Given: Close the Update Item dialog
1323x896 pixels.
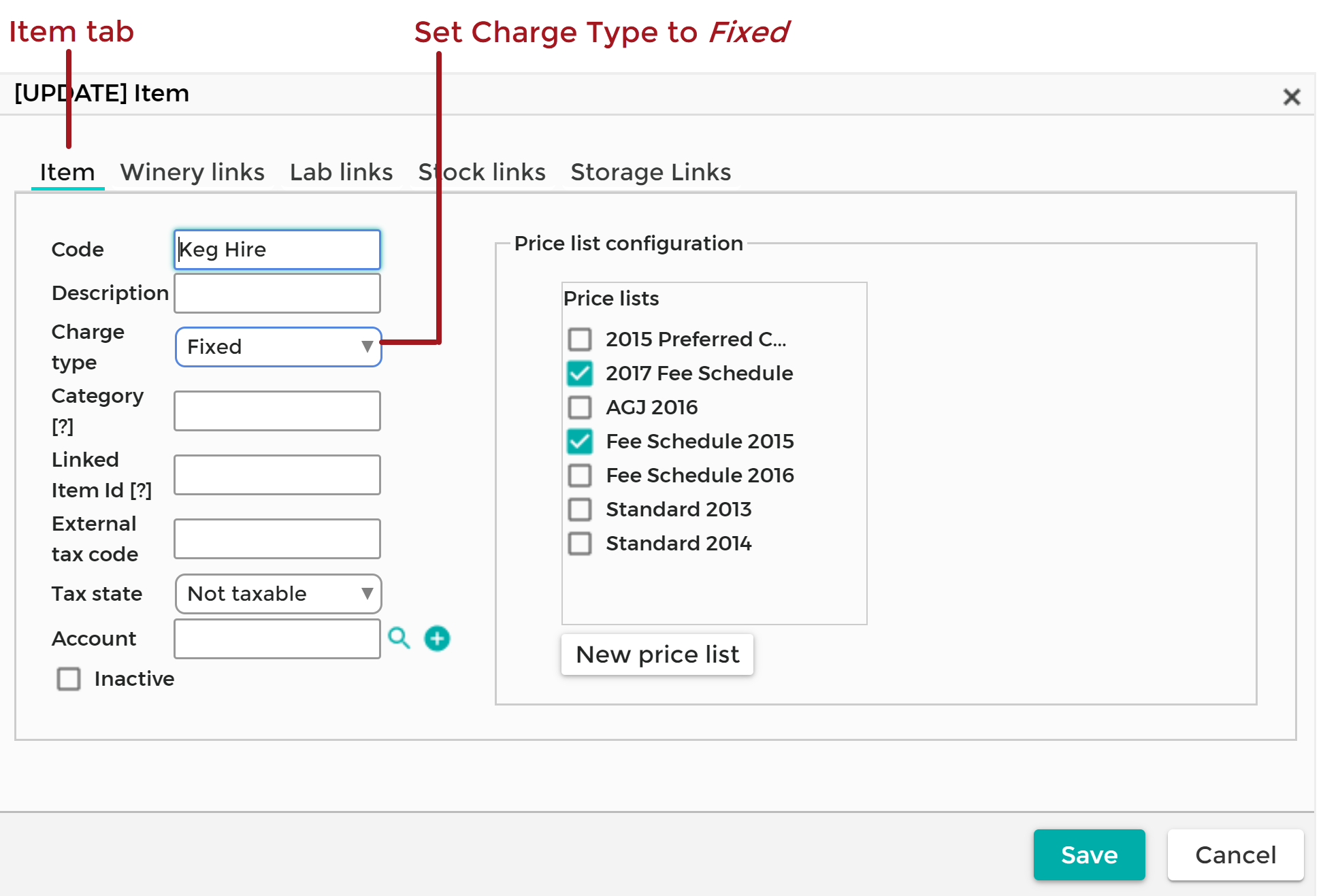Looking at the screenshot, I should point(1291,97).
